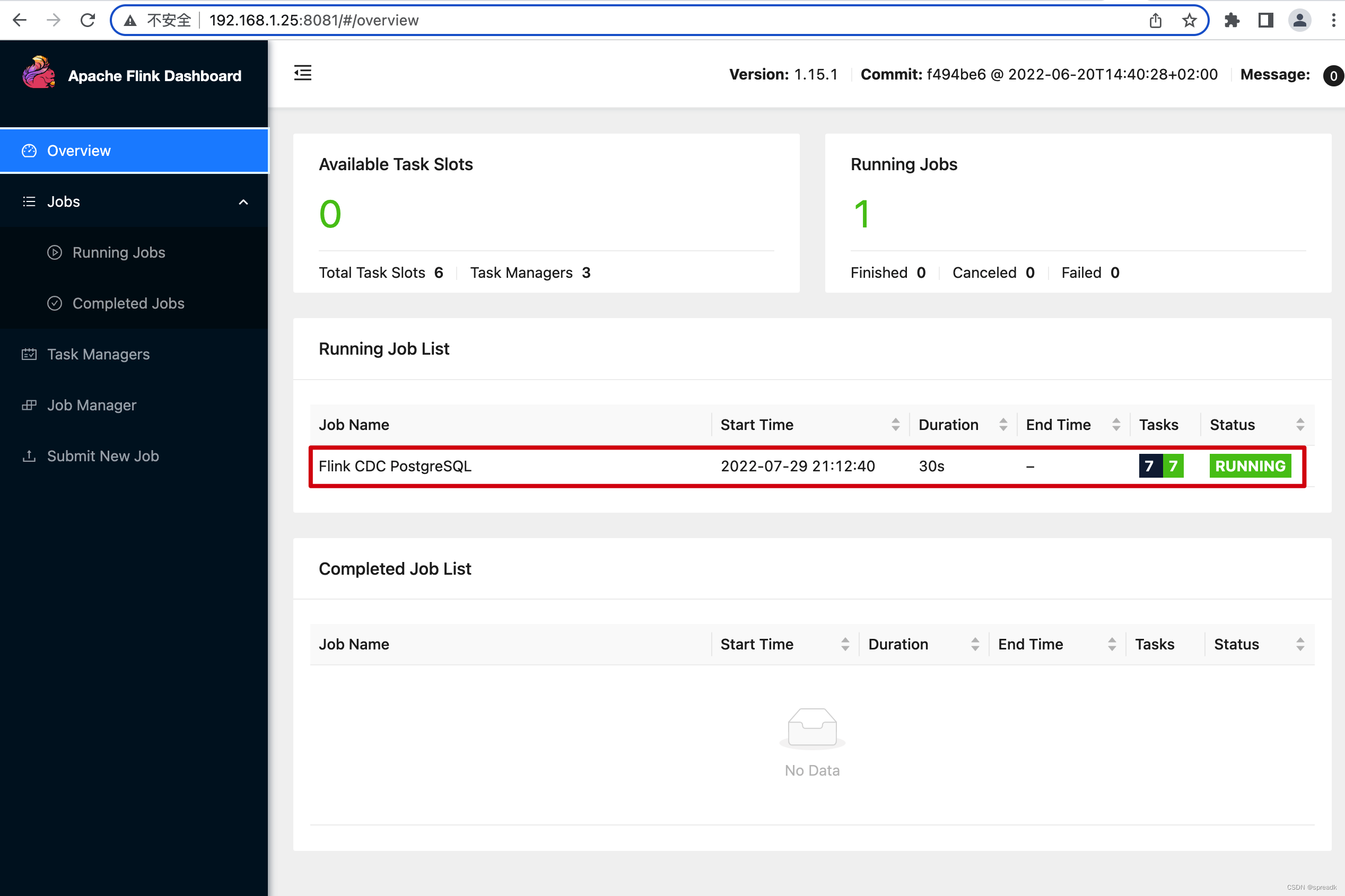Image resolution: width=1345 pixels, height=896 pixels.
Task: Bookmark this page with the star icon
Action: pos(1189,21)
